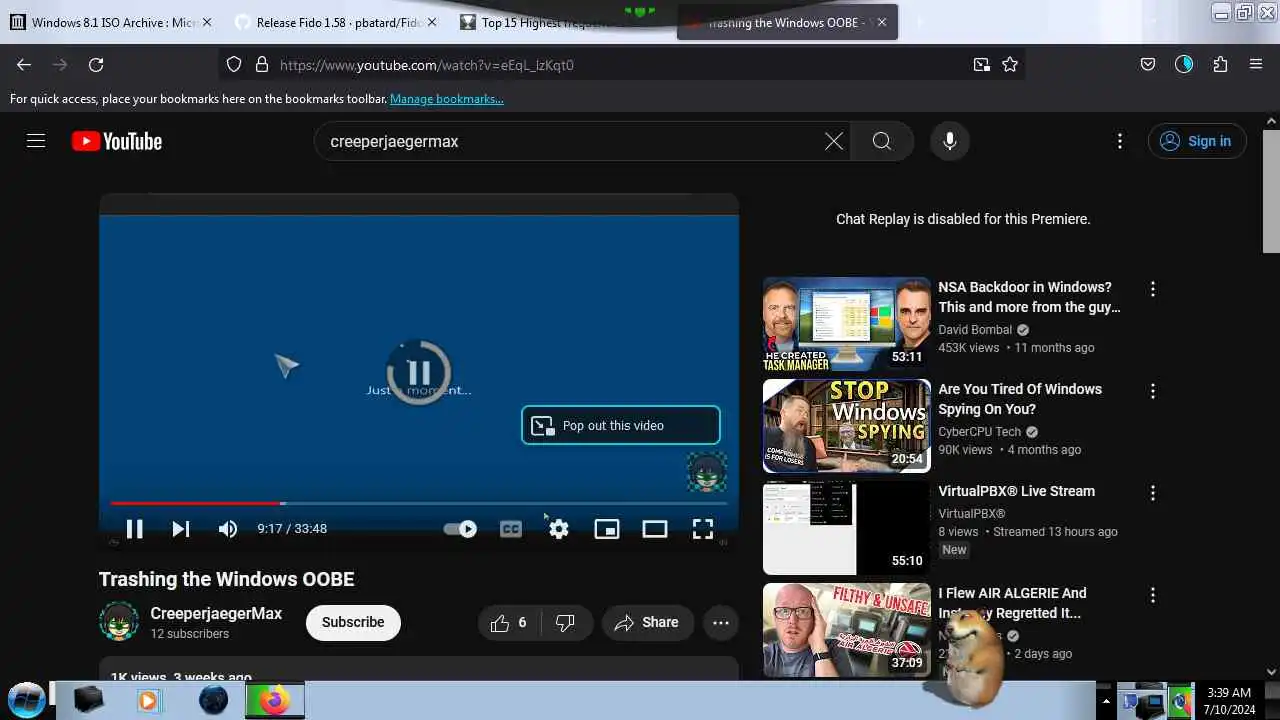Image resolution: width=1280 pixels, height=720 pixels.
Task: Open I Flew AIR ALGERIE video title
Action: point(1012,603)
